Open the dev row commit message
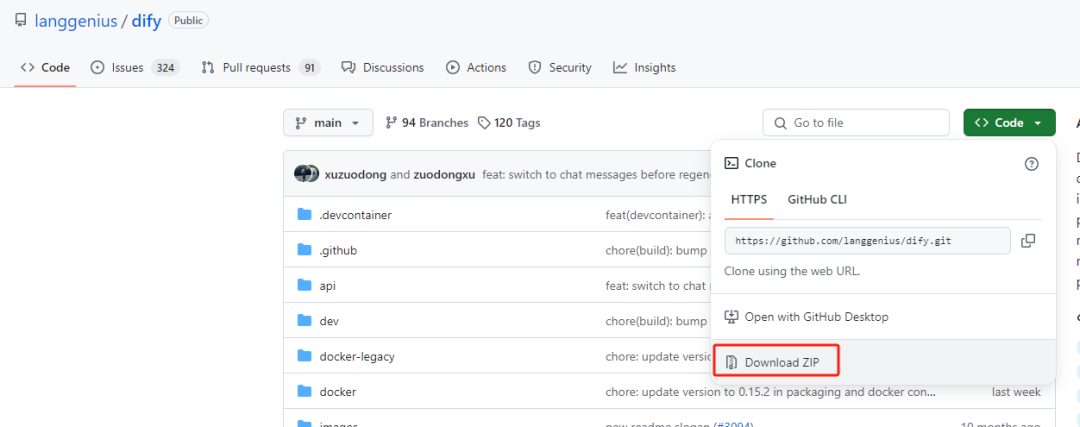 (x=658, y=321)
